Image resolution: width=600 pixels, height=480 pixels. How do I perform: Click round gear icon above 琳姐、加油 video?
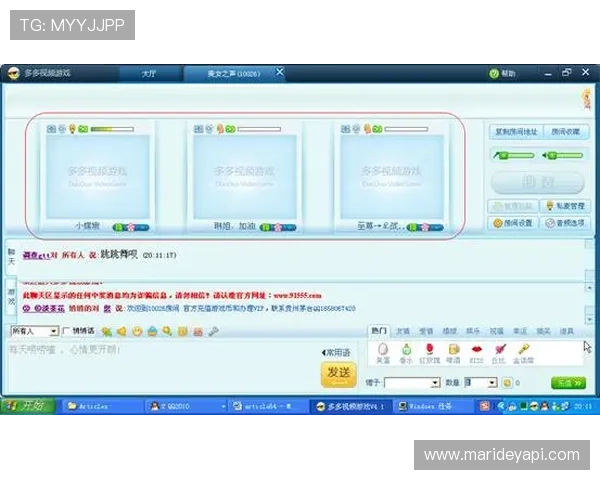(209, 129)
